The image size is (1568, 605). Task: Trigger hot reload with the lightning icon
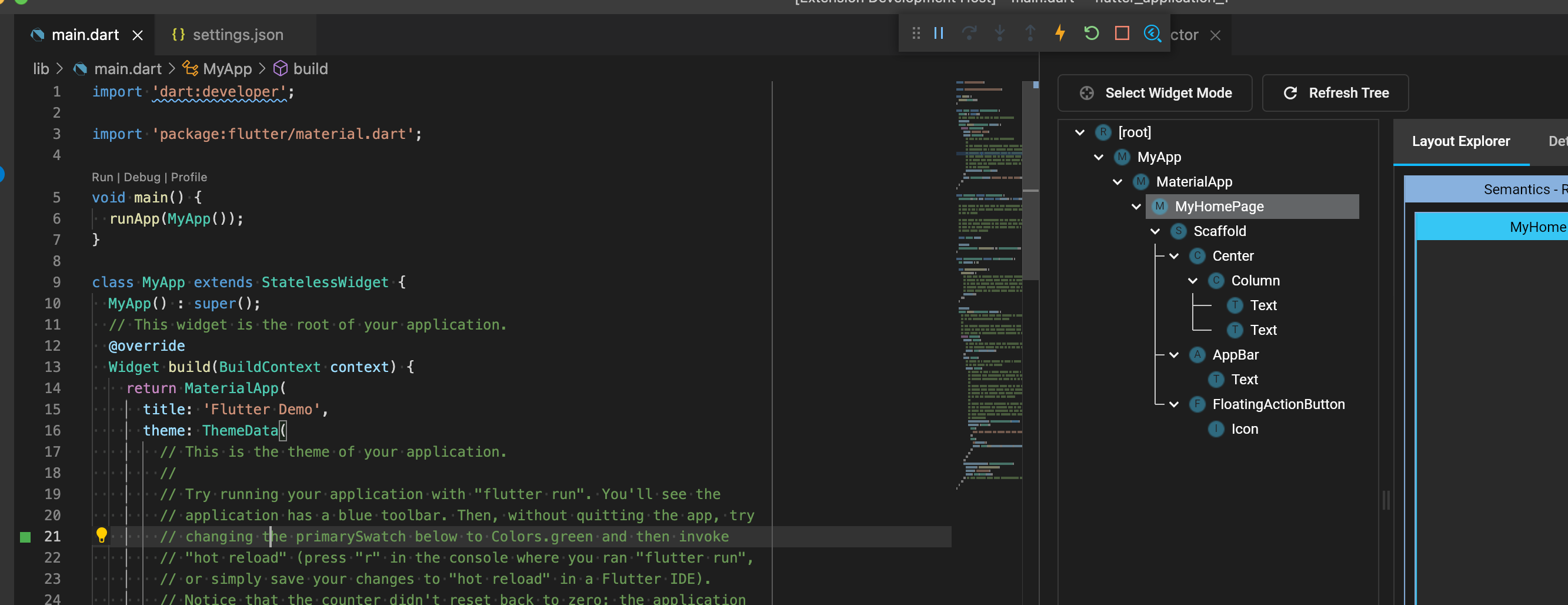pos(1060,34)
